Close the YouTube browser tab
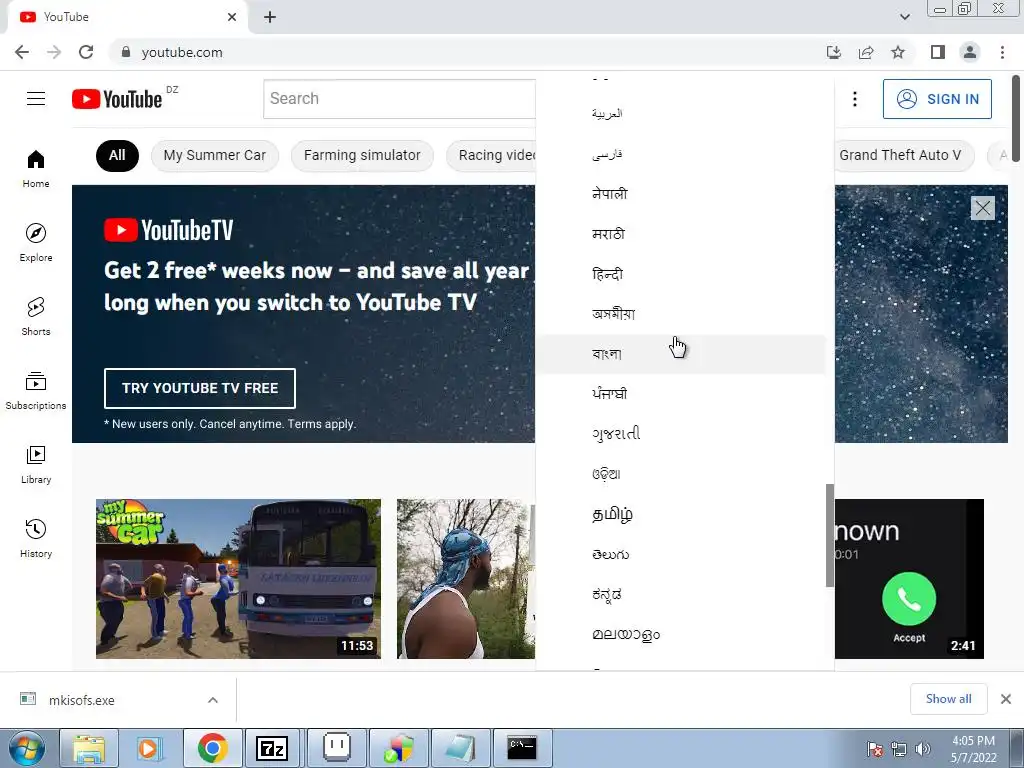 tap(232, 17)
